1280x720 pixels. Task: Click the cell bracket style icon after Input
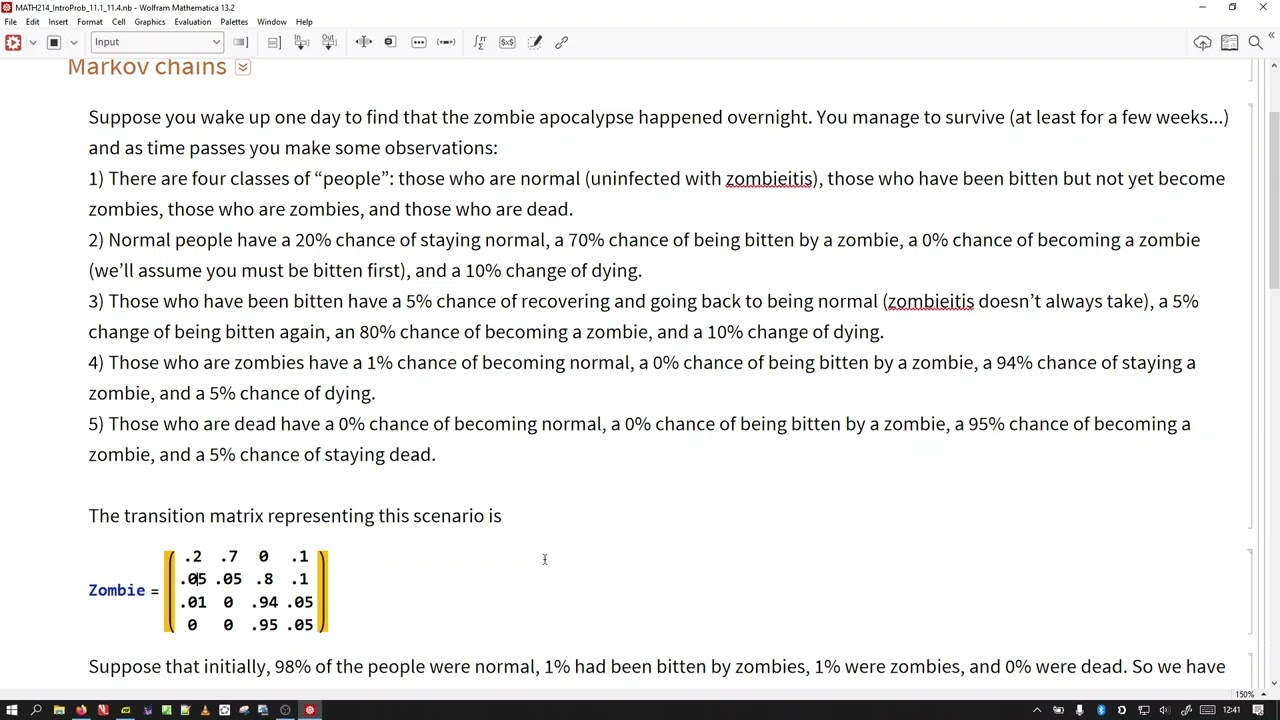point(240,42)
